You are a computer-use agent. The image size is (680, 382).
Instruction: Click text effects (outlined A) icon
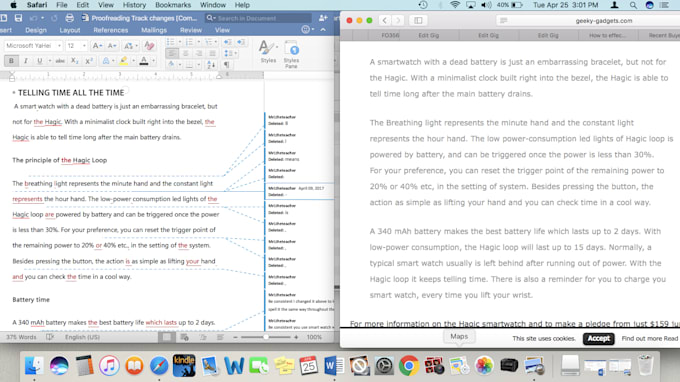click(106, 61)
